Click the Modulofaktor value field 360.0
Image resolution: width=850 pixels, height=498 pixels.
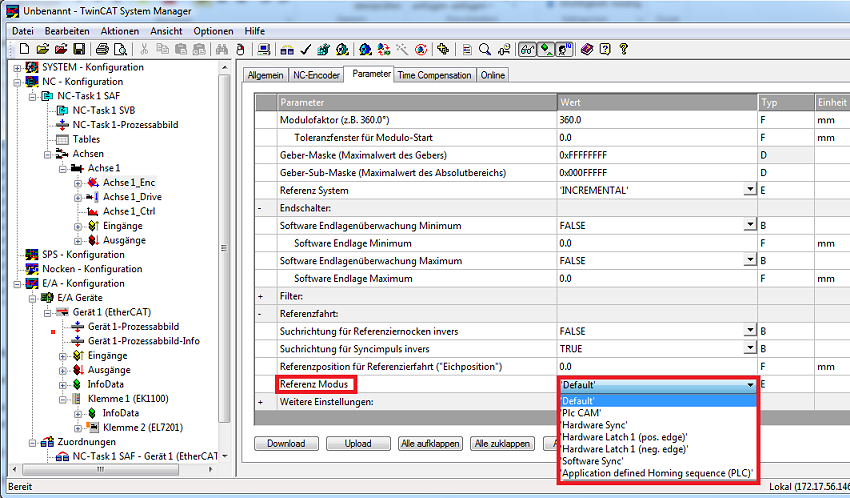pyautogui.click(x=657, y=120)
